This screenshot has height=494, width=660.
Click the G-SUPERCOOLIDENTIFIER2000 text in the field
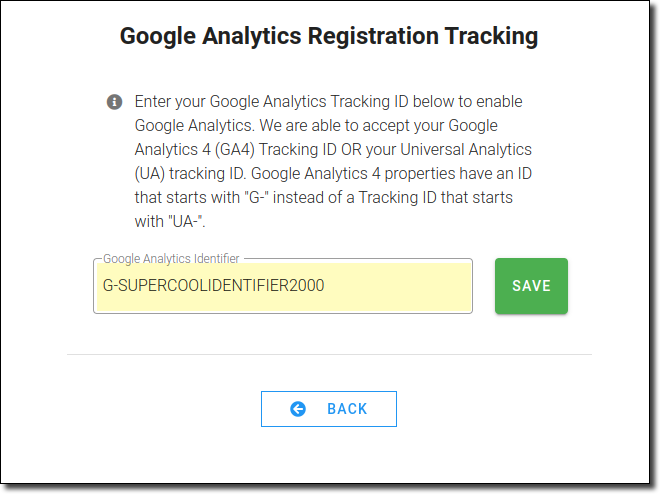coord(213,285)
